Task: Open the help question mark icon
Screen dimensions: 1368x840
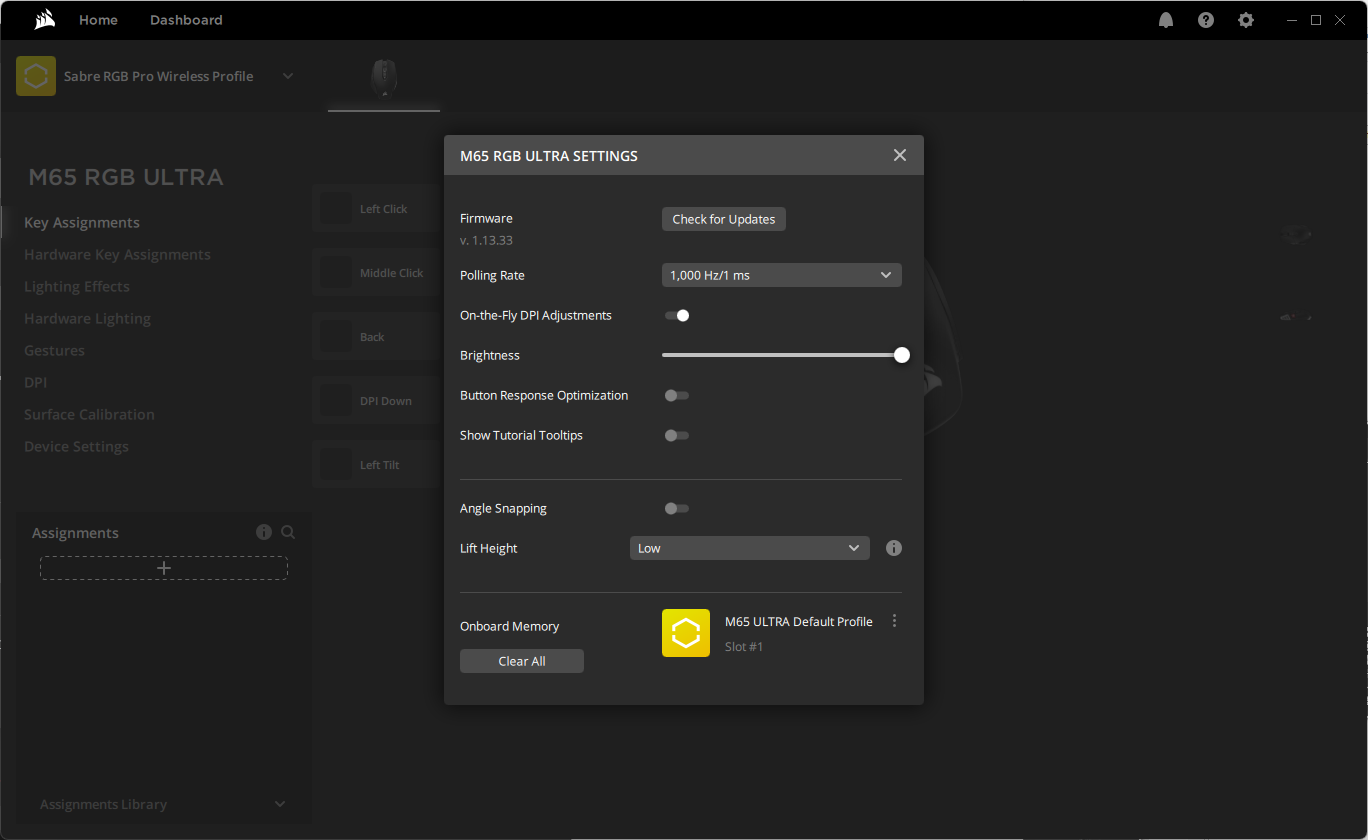Action: pyautogui.click(x=1206, y=20)
